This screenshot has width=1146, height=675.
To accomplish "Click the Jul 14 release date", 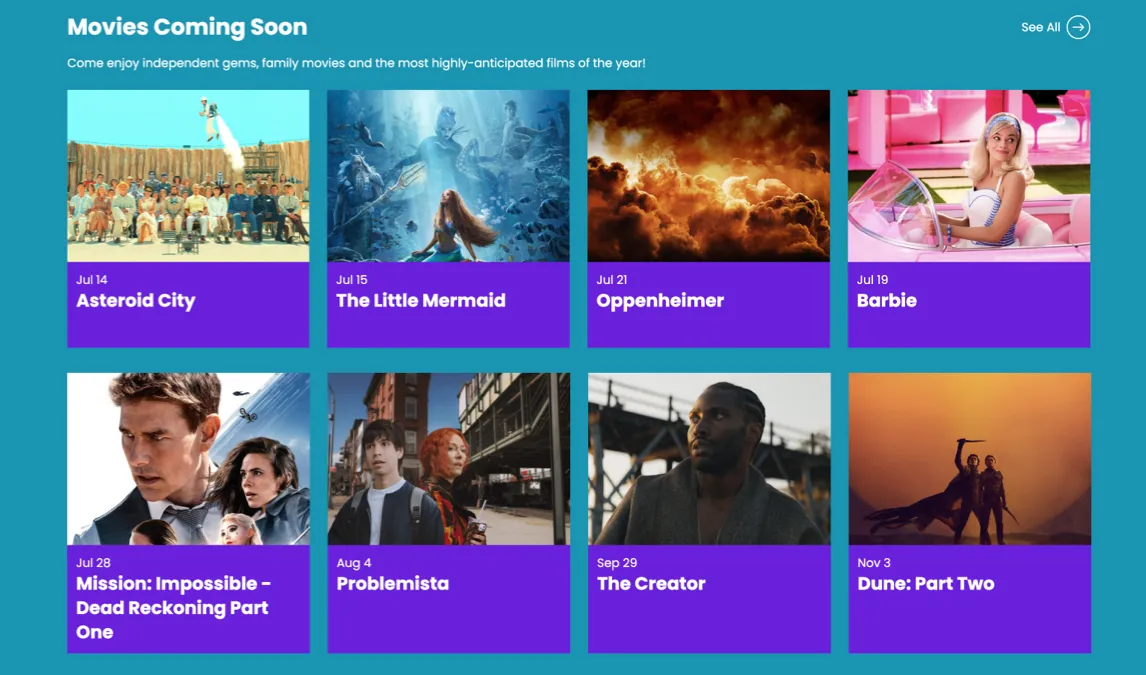I will click(x=91, y=280).
